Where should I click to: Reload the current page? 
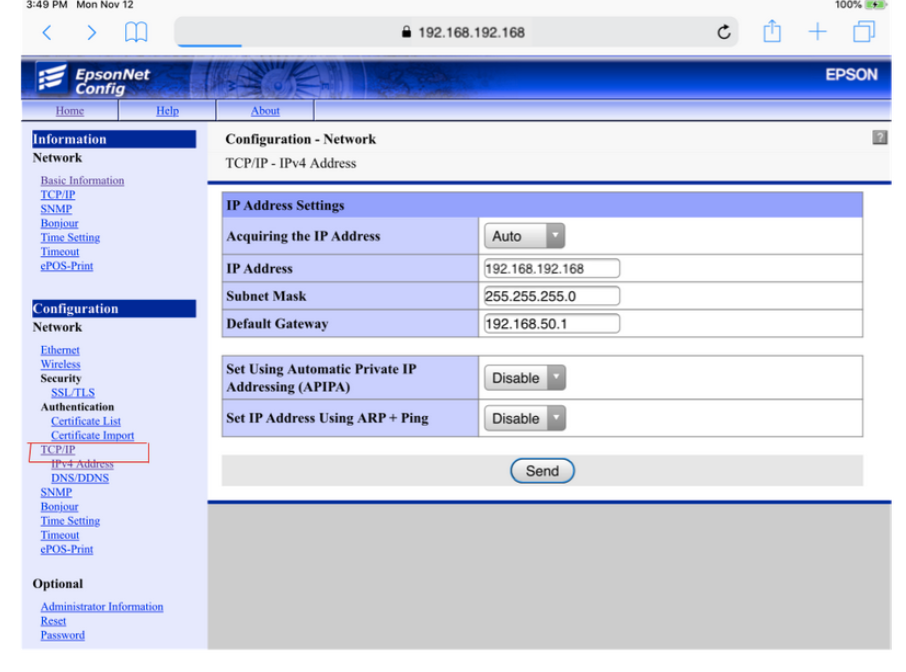[723, 32]
